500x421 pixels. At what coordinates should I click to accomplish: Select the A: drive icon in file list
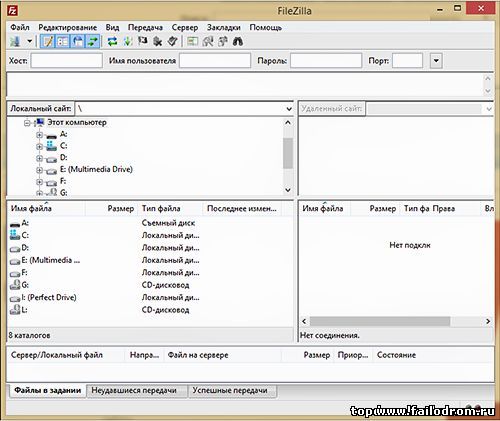click(15, 224)
